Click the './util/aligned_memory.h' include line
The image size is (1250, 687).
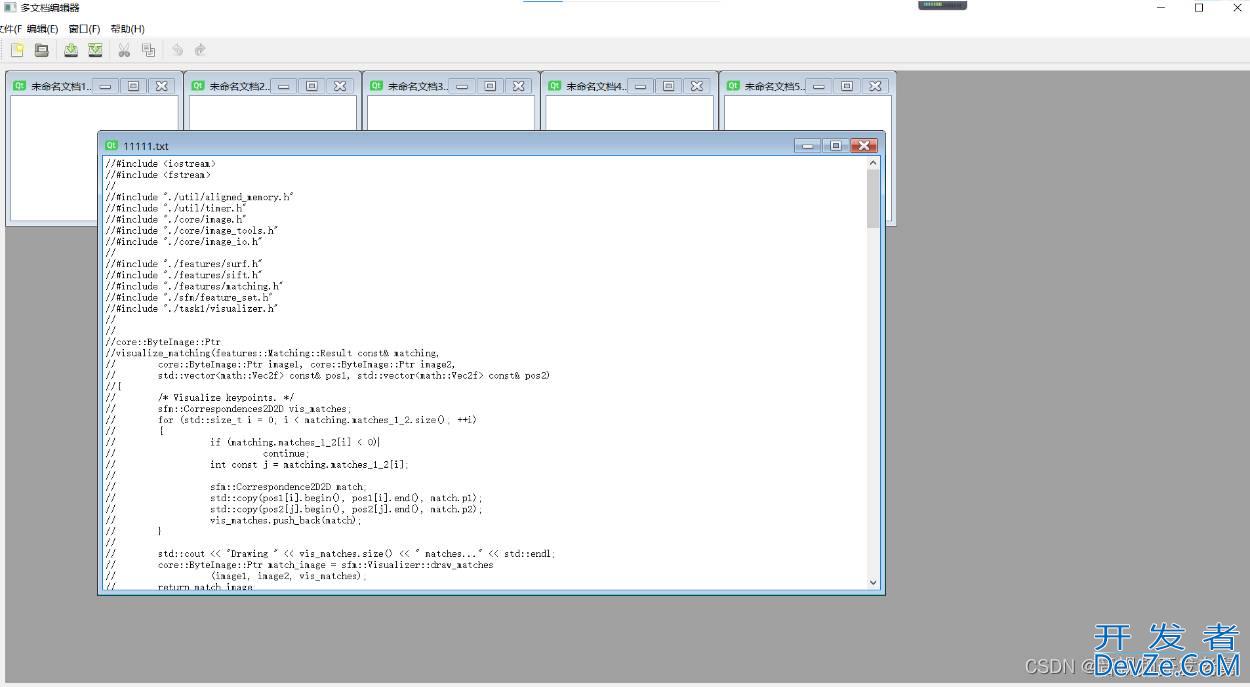199,197
